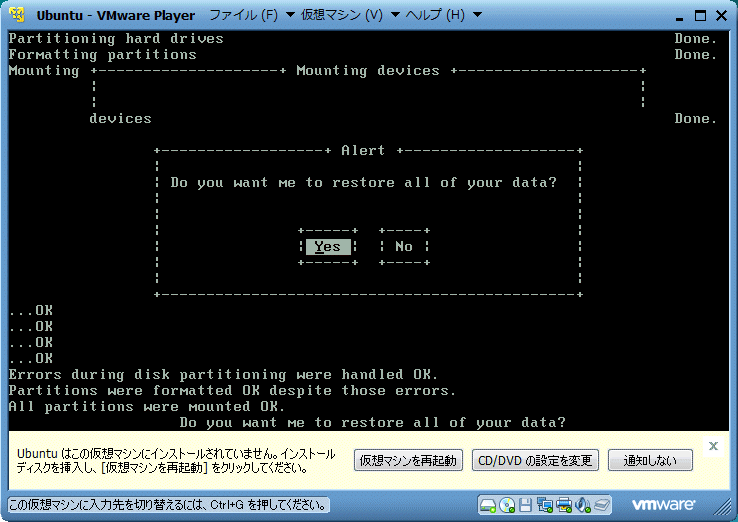Click the floppy drive status icon
This screenshot has width=738, height=522.
point(527,504)
